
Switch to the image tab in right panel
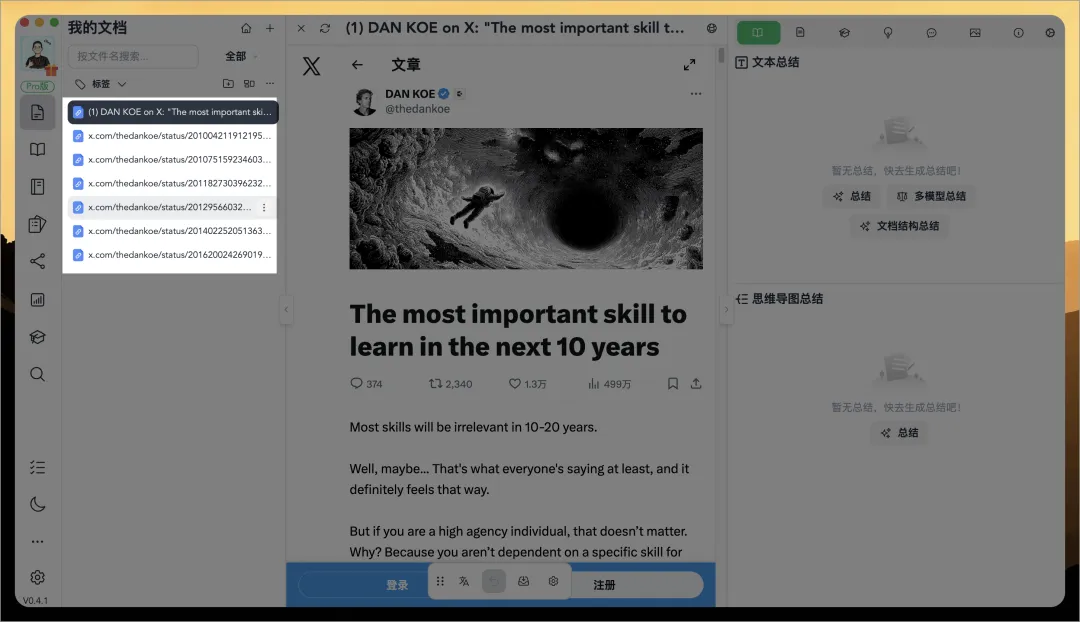point(975,33)
